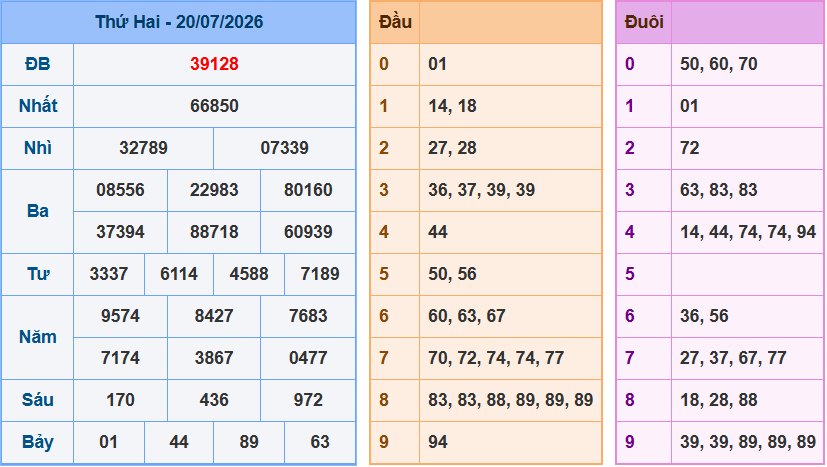Click the Đầu table header
The height and width of the screenshot is (467, 827).
click(x=395, y=22)
